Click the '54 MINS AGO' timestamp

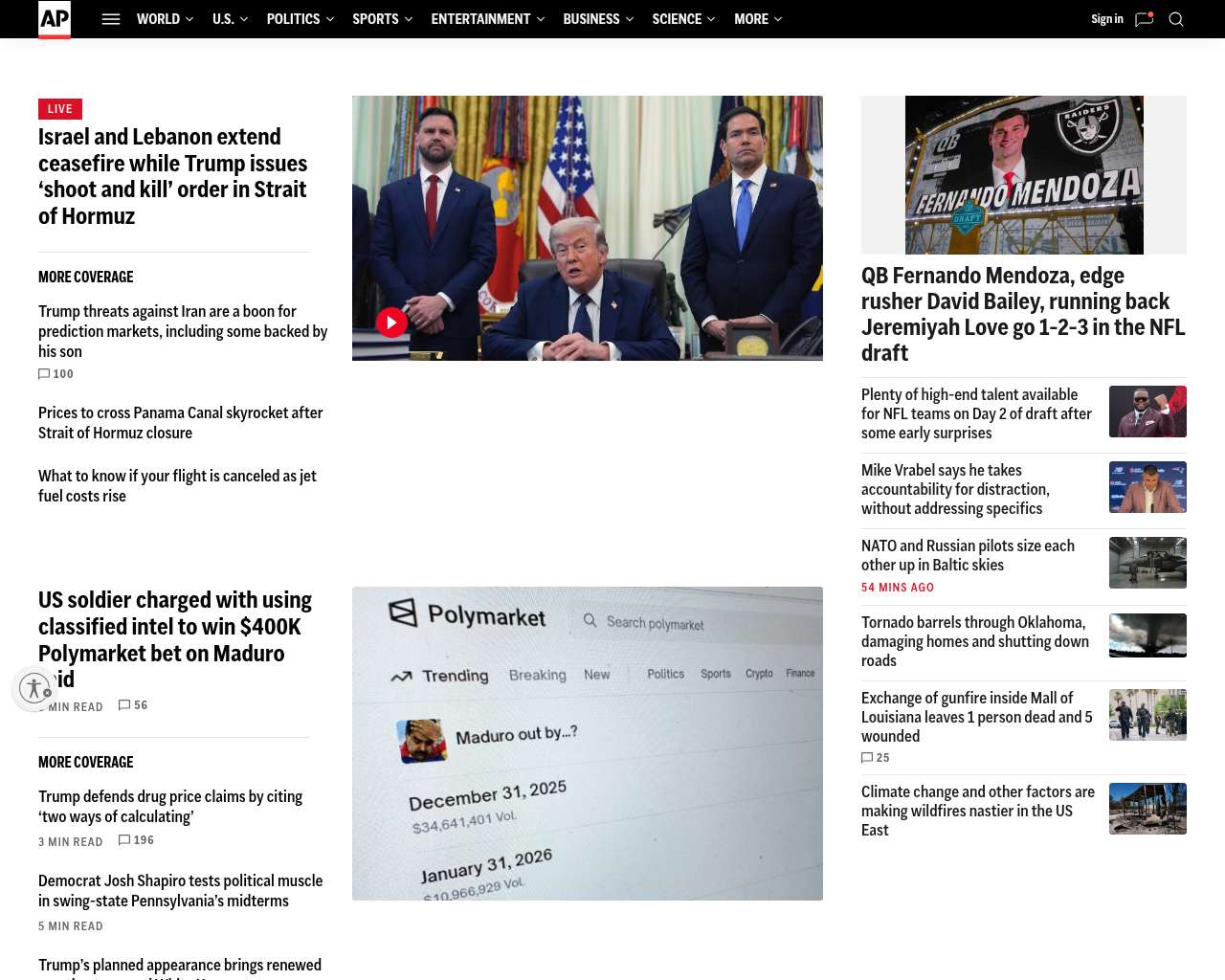pos(898,588)
